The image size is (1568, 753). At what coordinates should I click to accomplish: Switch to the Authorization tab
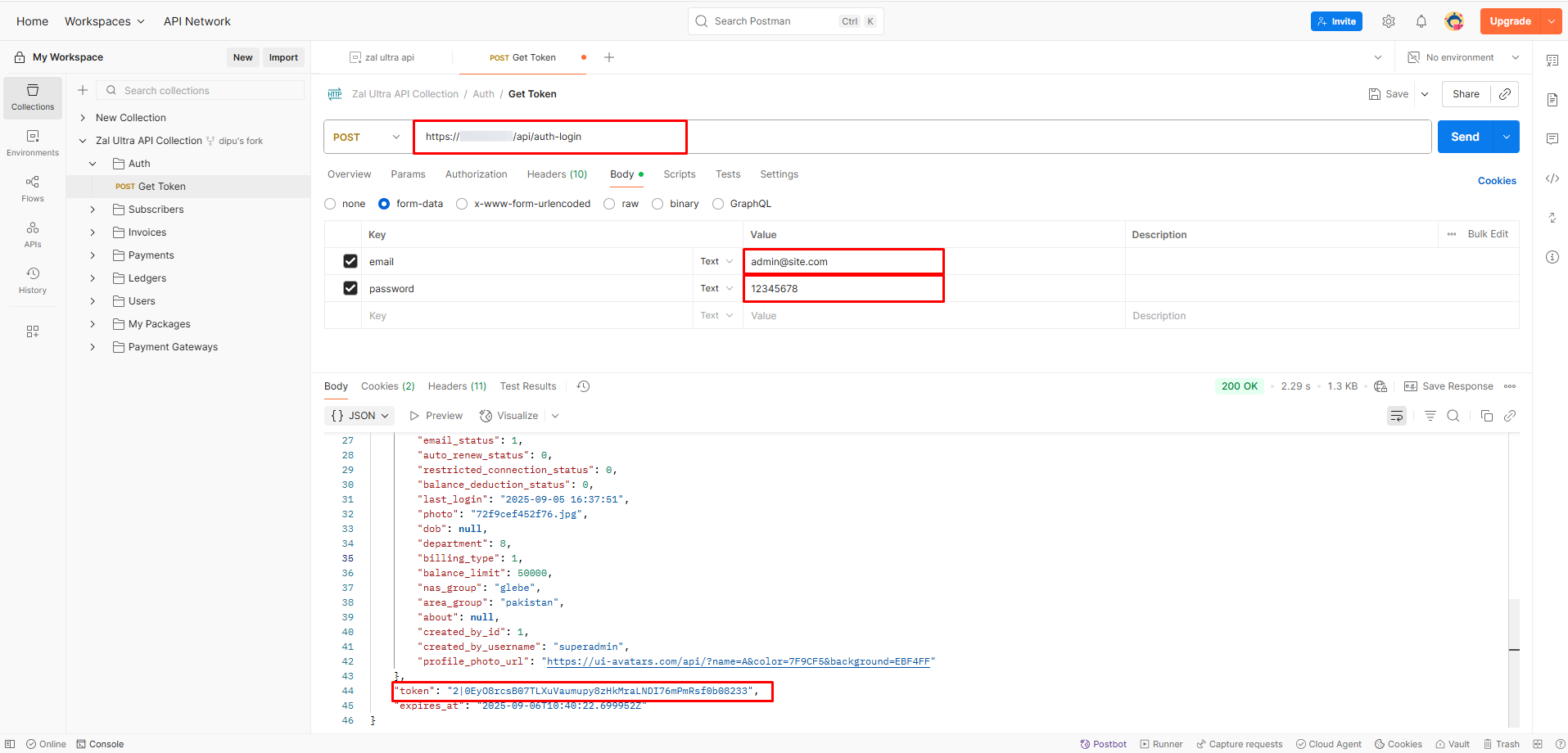point(477,174)
